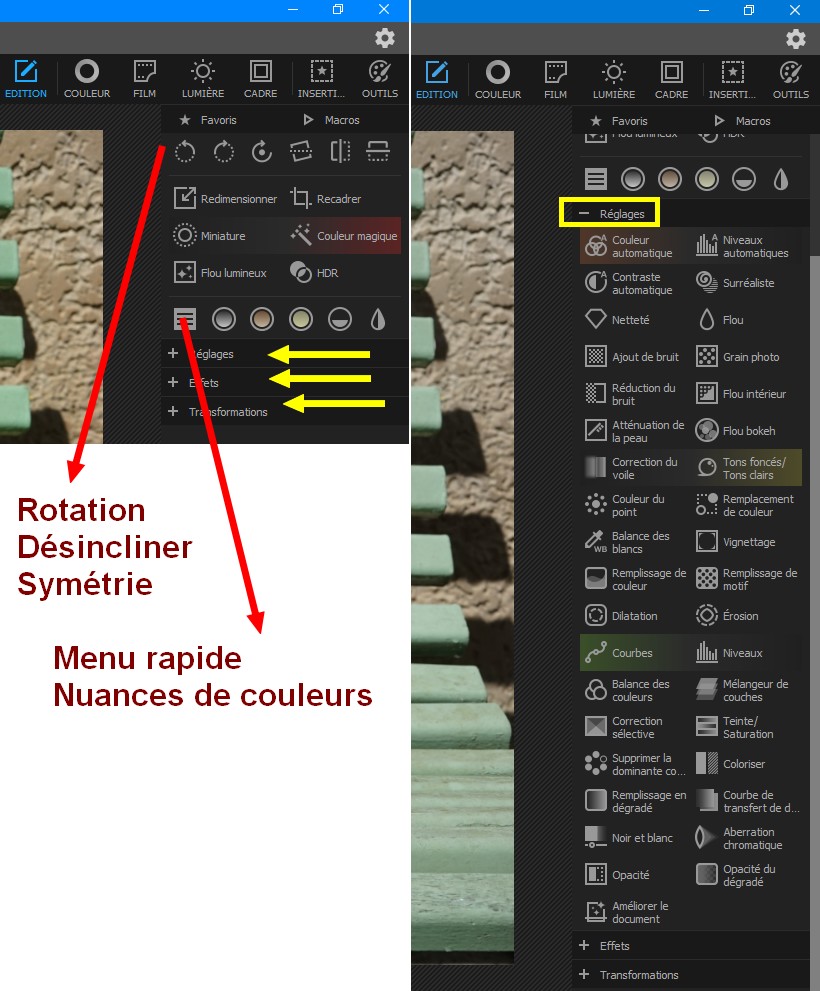
Task: Expand Transformations section in left window
Action: point(285,411)
